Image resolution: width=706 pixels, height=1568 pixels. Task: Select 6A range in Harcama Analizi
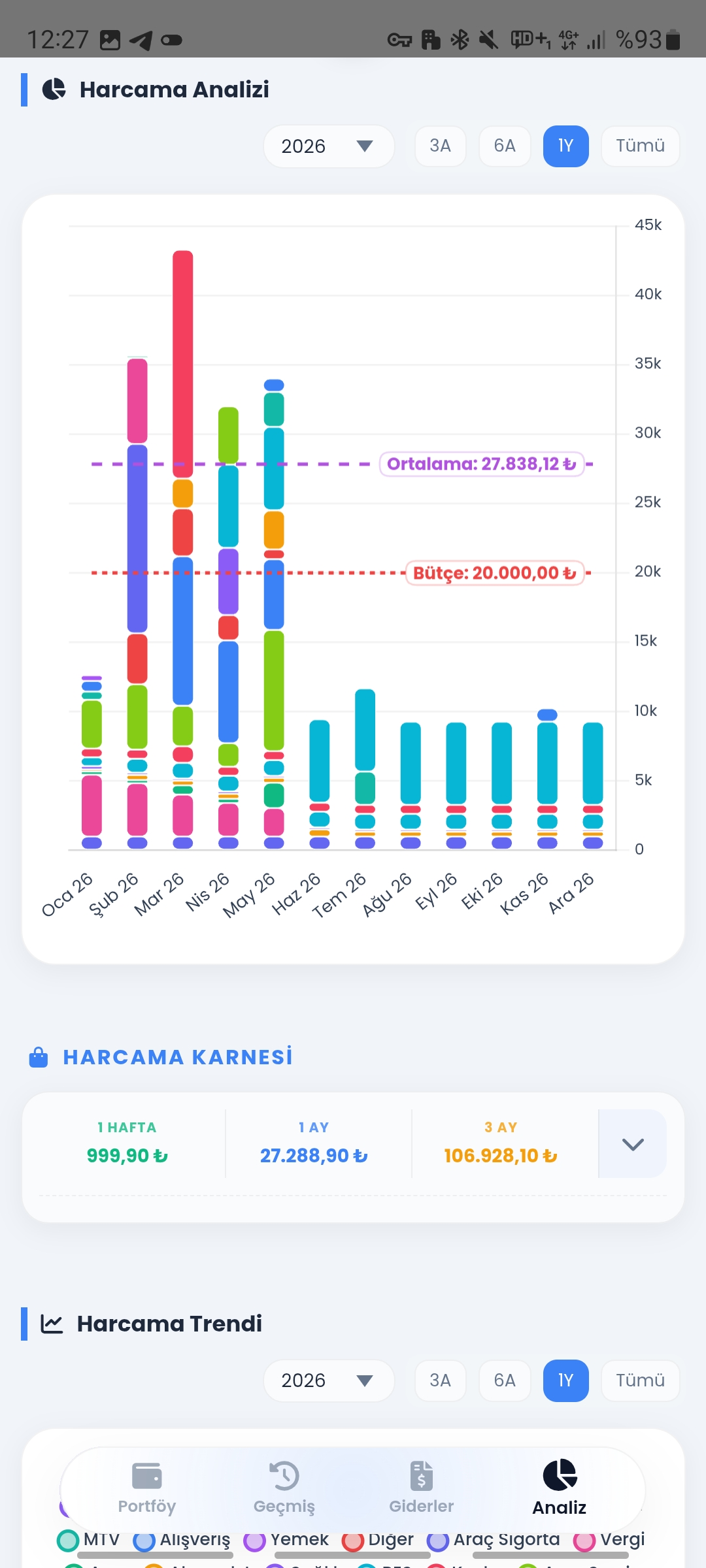[505, 146]
